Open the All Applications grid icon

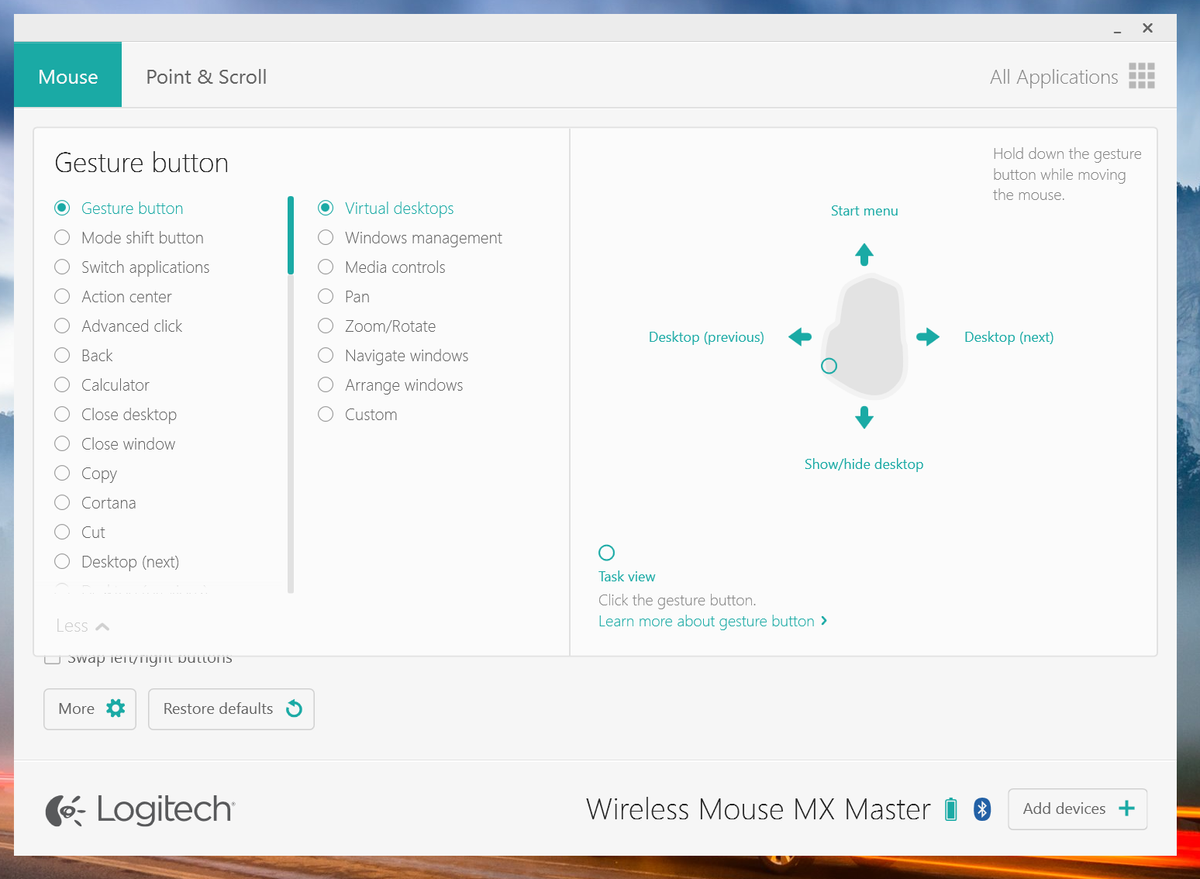(1141, 76)
